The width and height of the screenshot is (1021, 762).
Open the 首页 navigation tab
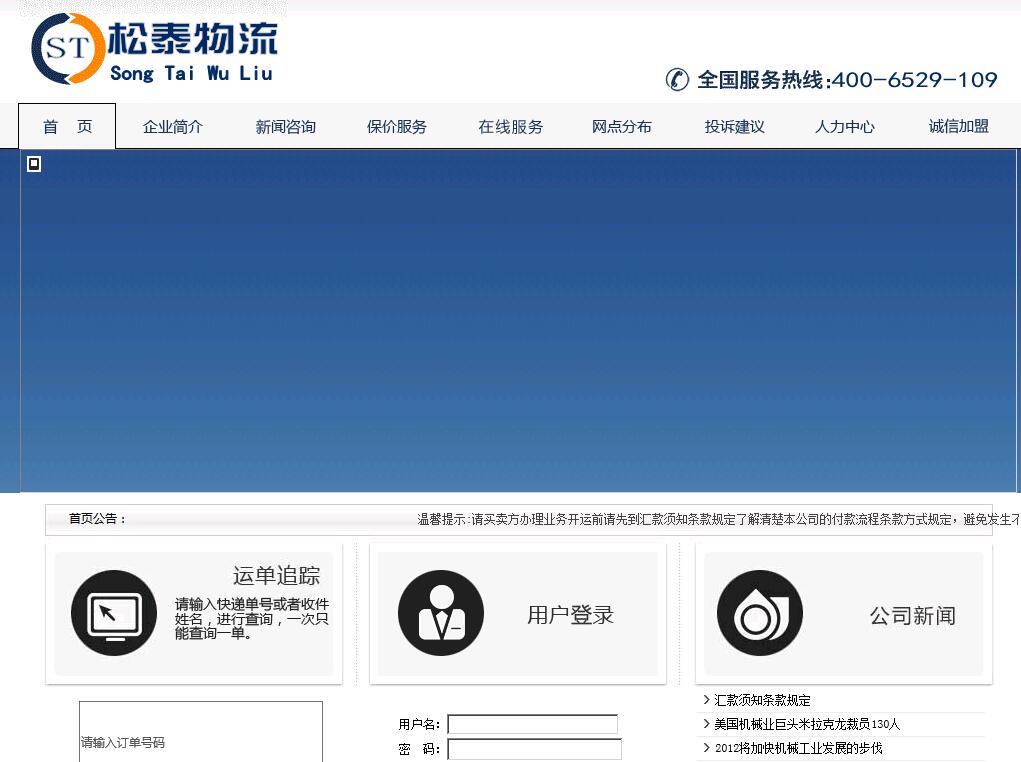(x=67, y=127)
